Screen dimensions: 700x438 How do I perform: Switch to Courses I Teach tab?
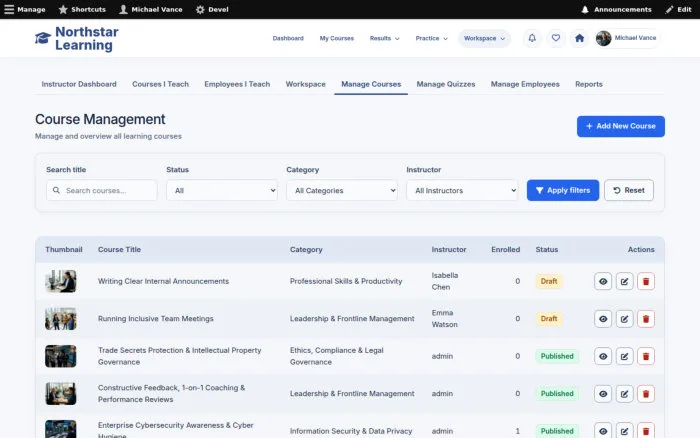(160, 84)
